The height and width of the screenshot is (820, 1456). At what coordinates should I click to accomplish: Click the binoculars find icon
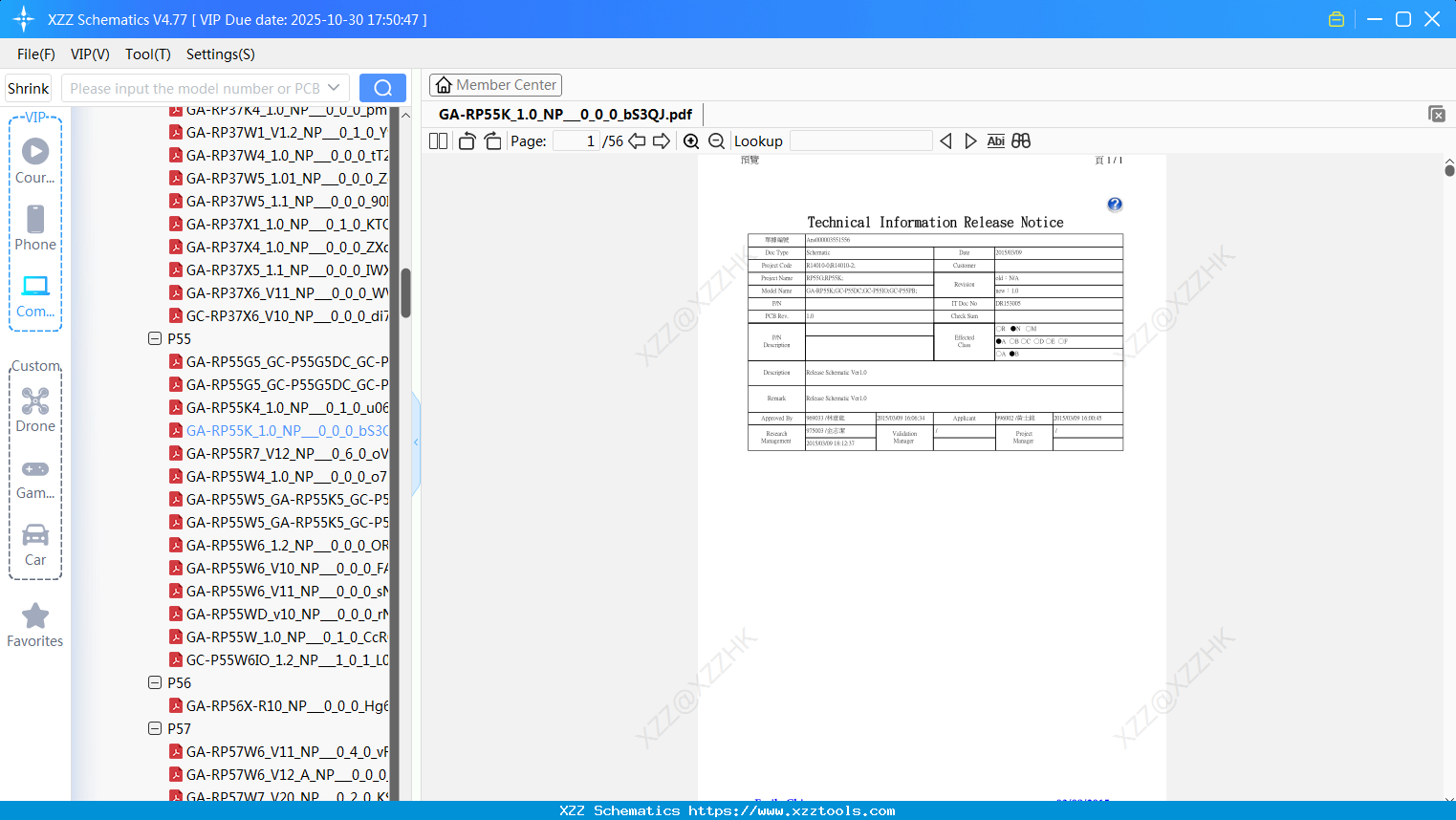coord(1021,141)
